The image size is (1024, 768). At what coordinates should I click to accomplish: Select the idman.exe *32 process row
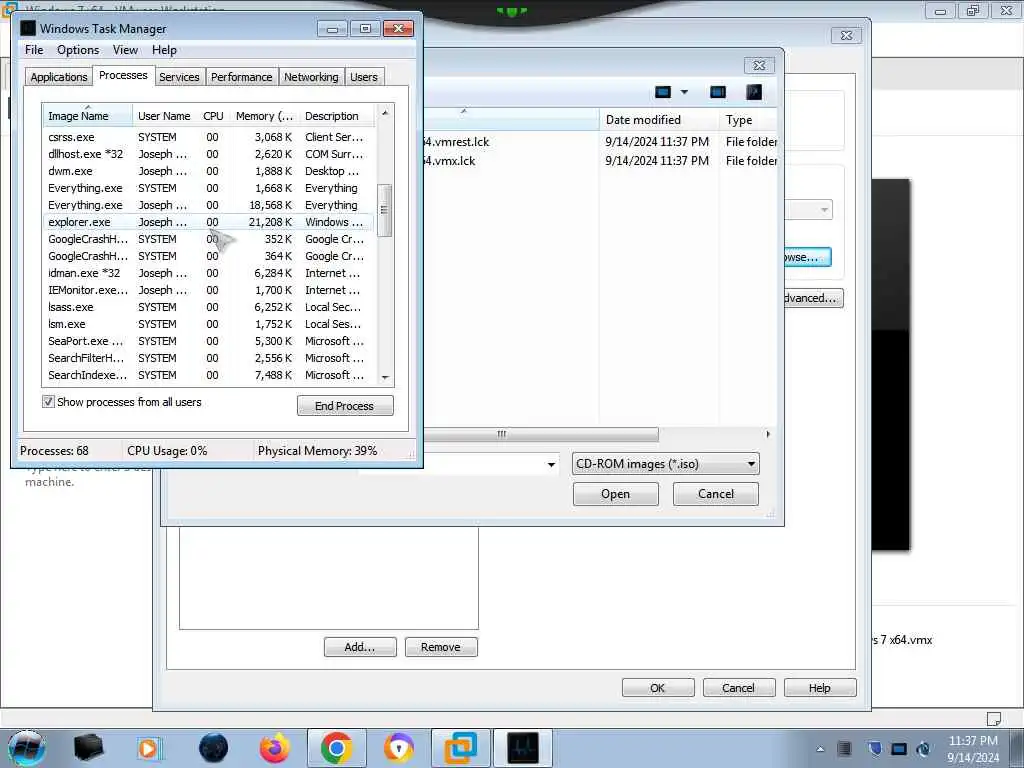[208, 273]
